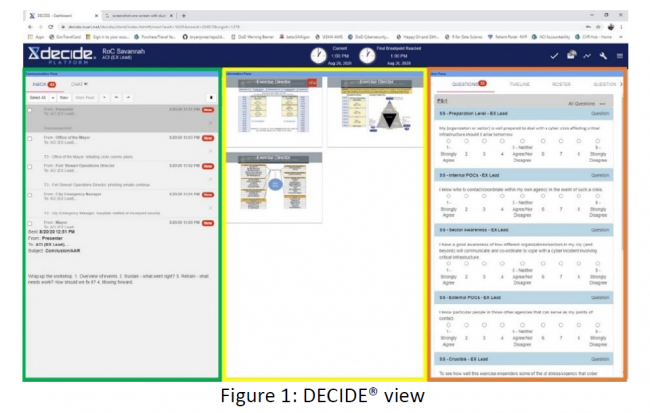Open the trend line chart icon
Image resolution: width=650 pixels, height=413 pixels.
(x=587, y=56)
